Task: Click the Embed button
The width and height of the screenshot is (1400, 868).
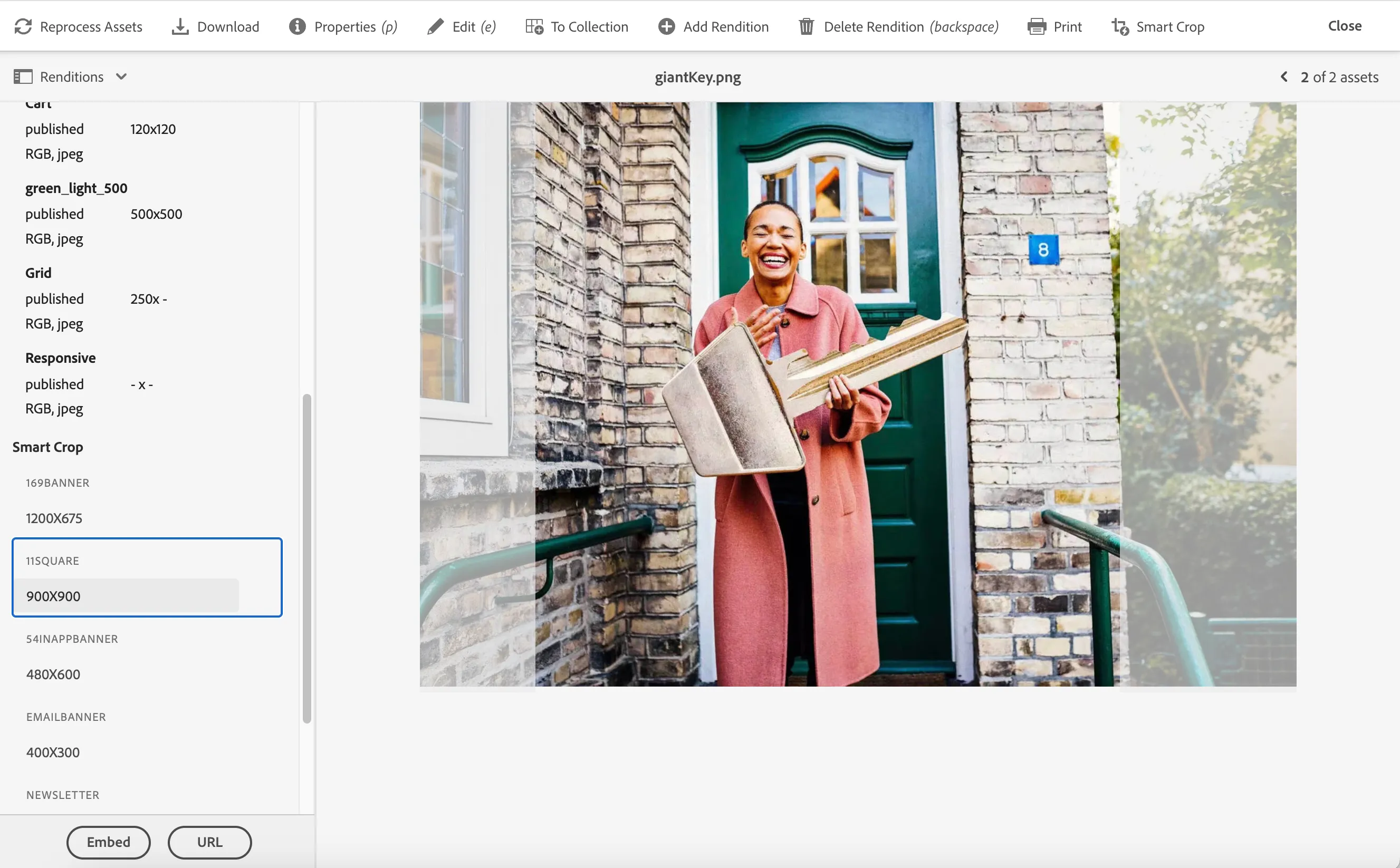Action: 109,842
